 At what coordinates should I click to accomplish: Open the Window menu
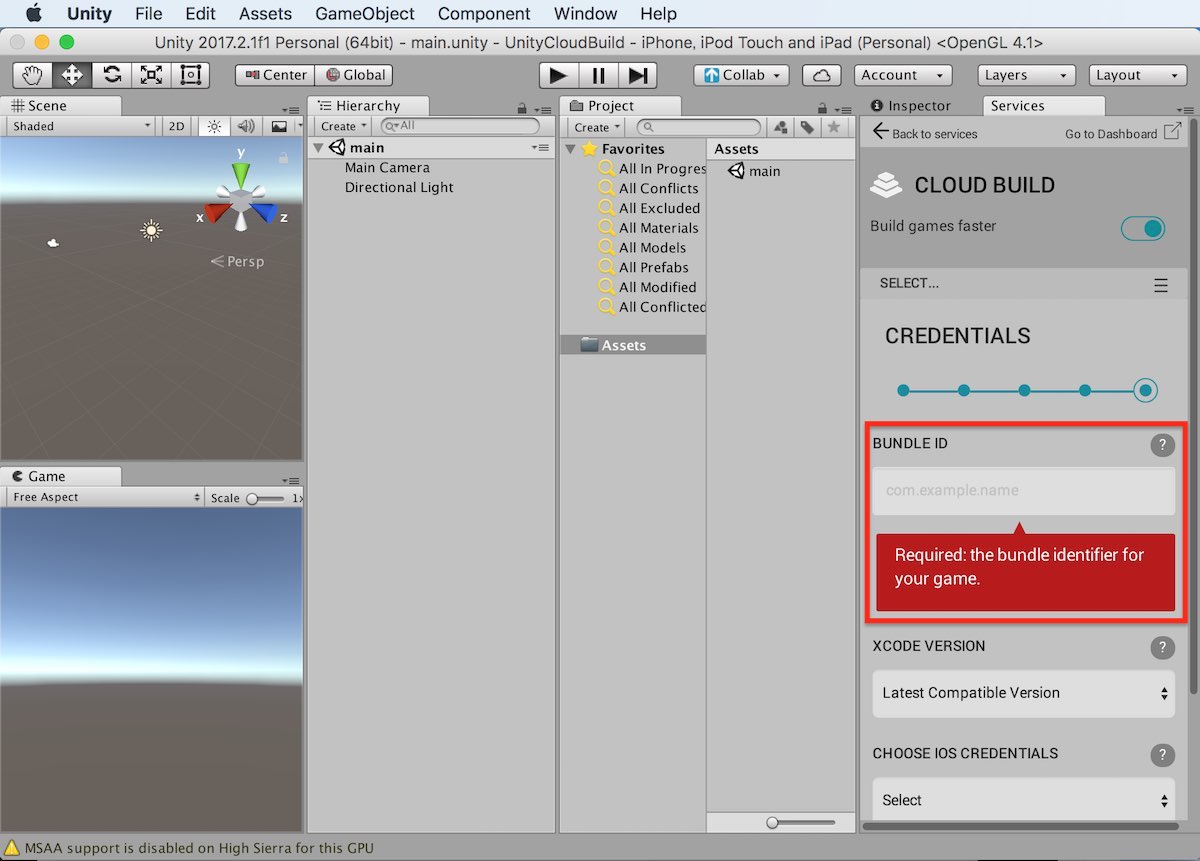tap(585, 14)
